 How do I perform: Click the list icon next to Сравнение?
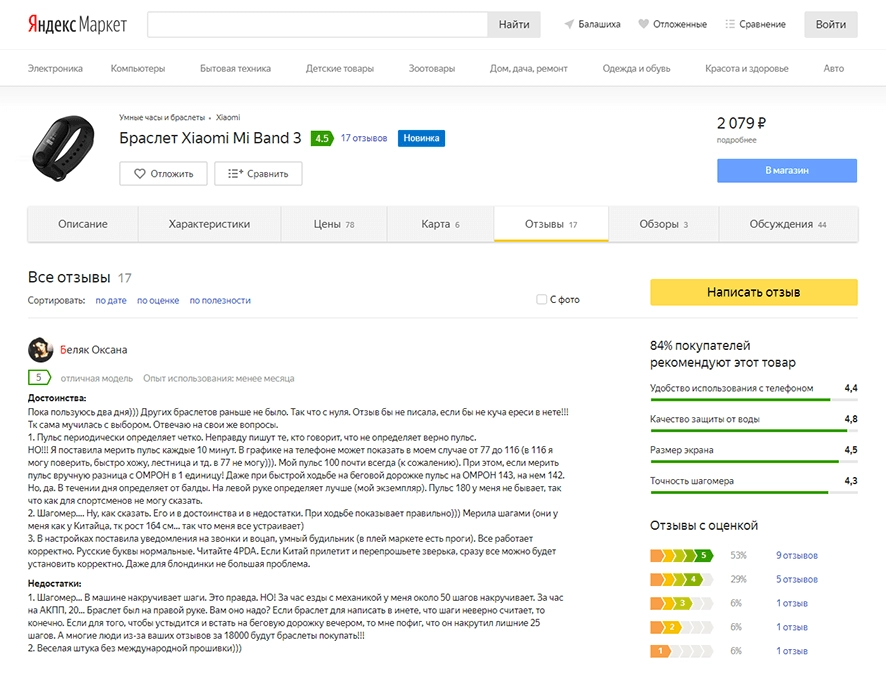click(x=730, y=24)
